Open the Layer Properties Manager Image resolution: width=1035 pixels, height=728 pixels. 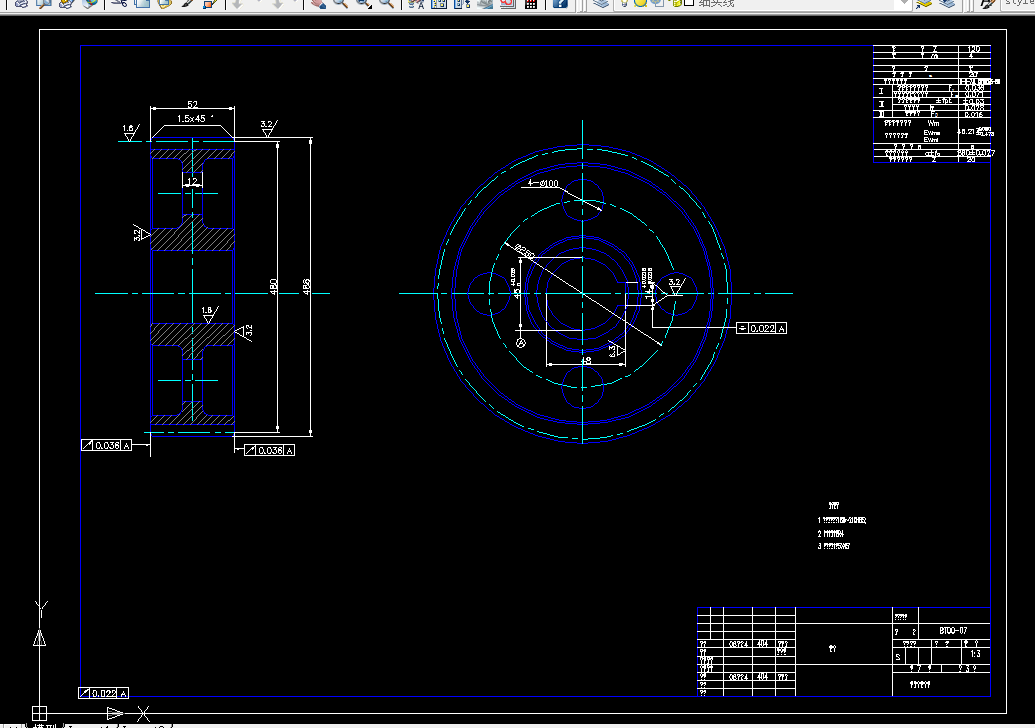pyautogui.click(x=600, y=3)
